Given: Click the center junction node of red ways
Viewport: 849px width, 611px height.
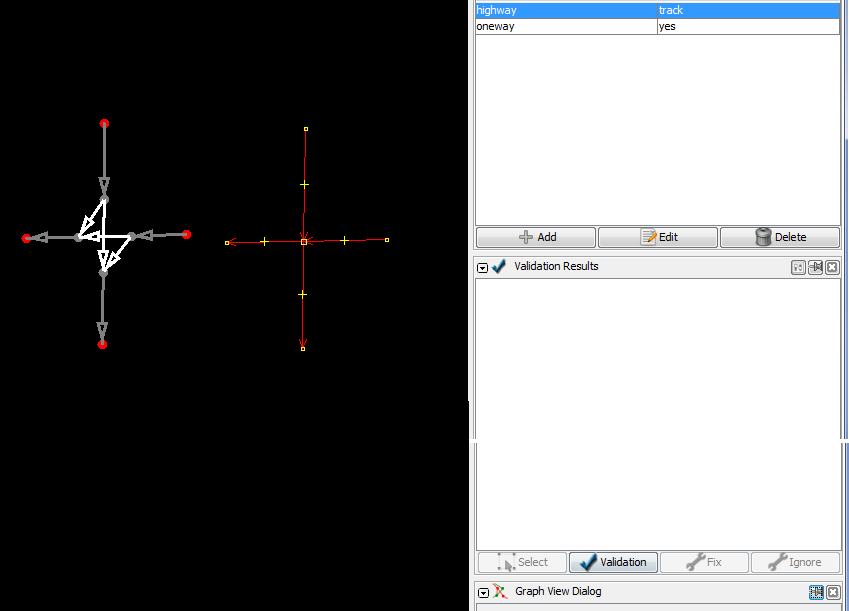Looking at the screenshot, I should (304, 241).
